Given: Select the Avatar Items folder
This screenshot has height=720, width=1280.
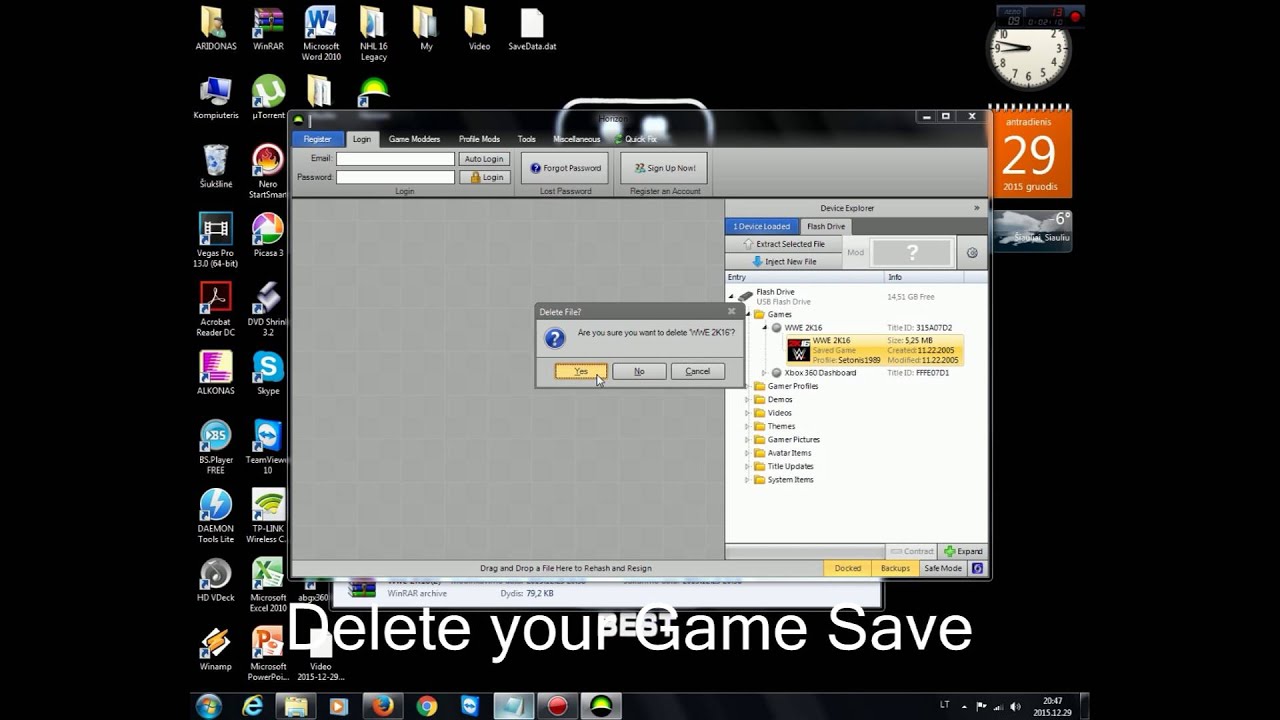Looking at the screenshot, I should point(789,453).
